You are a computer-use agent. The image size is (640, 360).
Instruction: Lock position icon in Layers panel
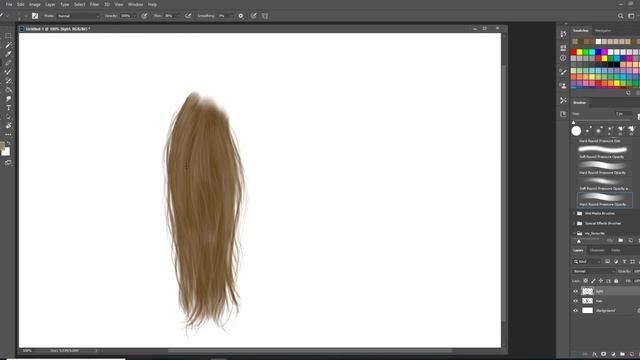tap(601, 281)
